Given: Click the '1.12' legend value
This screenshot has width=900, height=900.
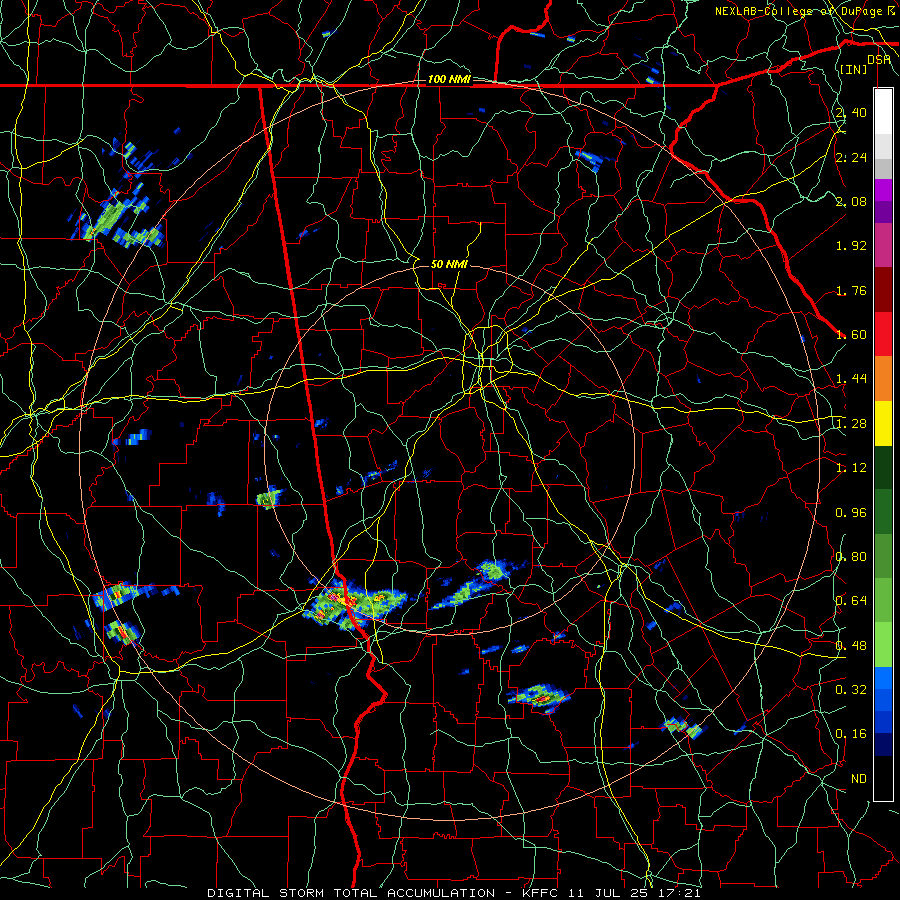Looking at the screenshot, I should click(x=851, y=468).
